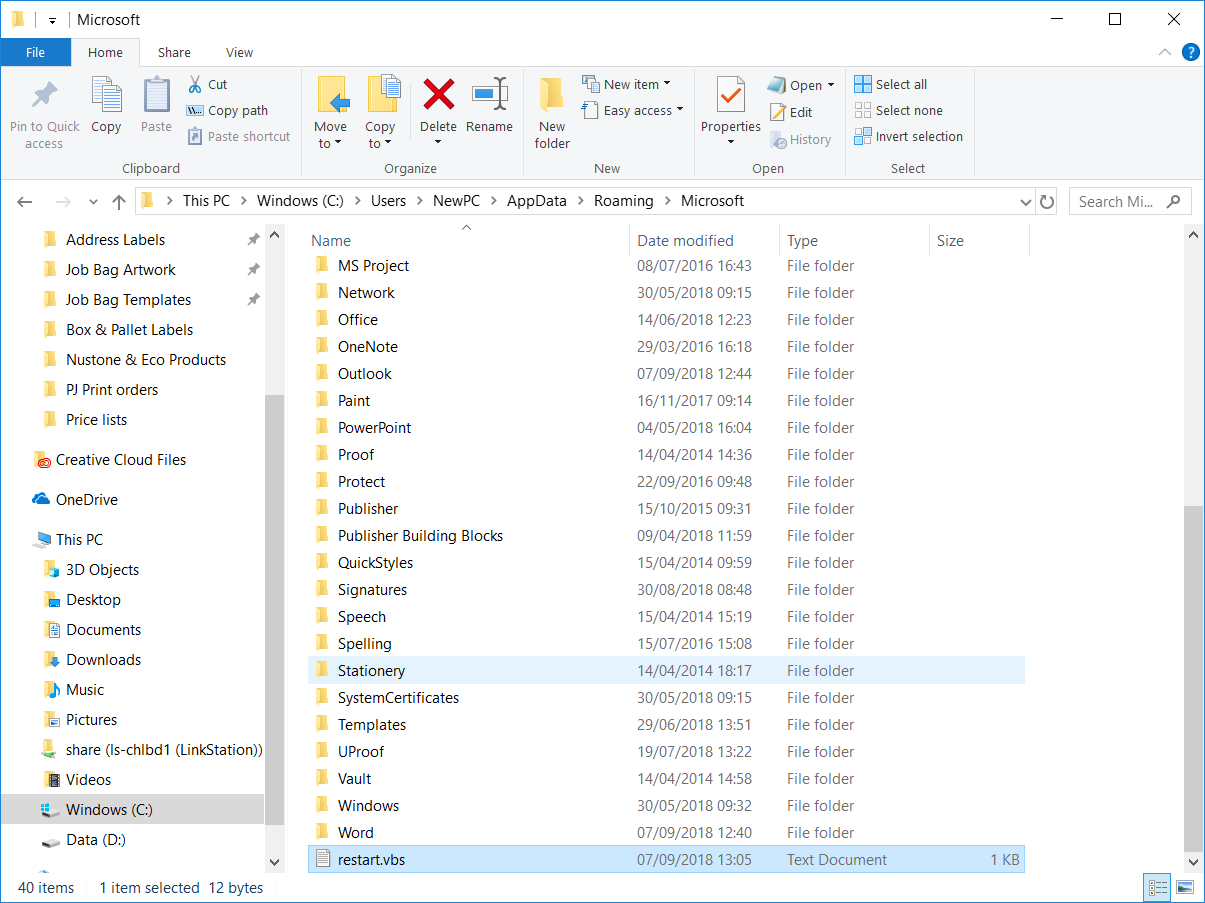Click Roaming in the address breadcrumb
1205x903 pixels.
coord(623,200)
